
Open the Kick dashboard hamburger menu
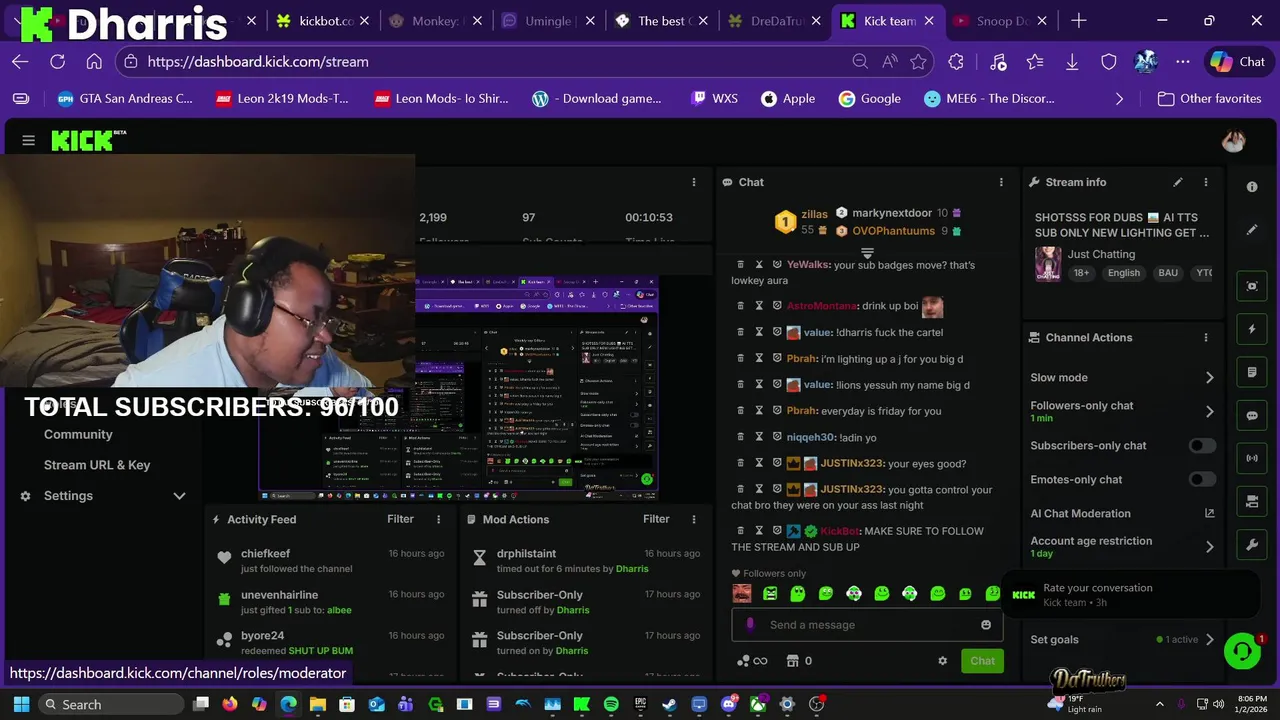click(28, 141)
